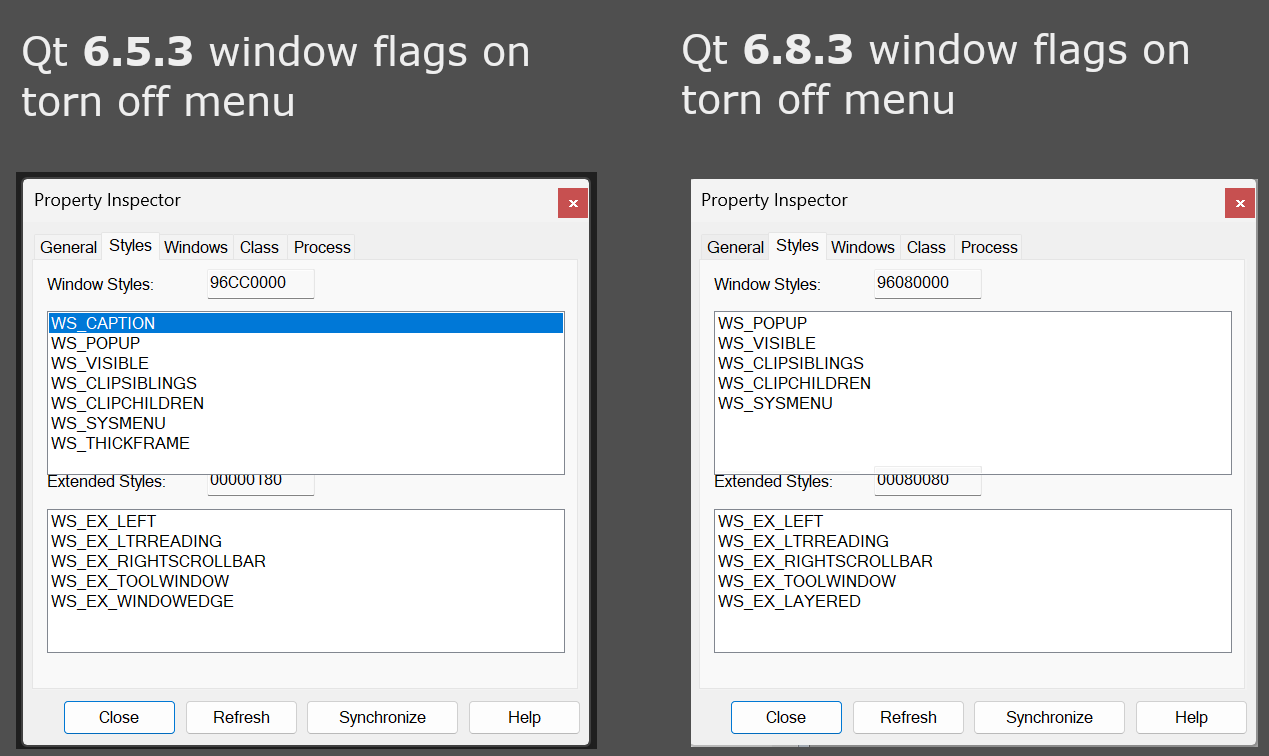Select WS_EX_LTRREADING in Qt 6.5.3 extended list

[306, 541]
